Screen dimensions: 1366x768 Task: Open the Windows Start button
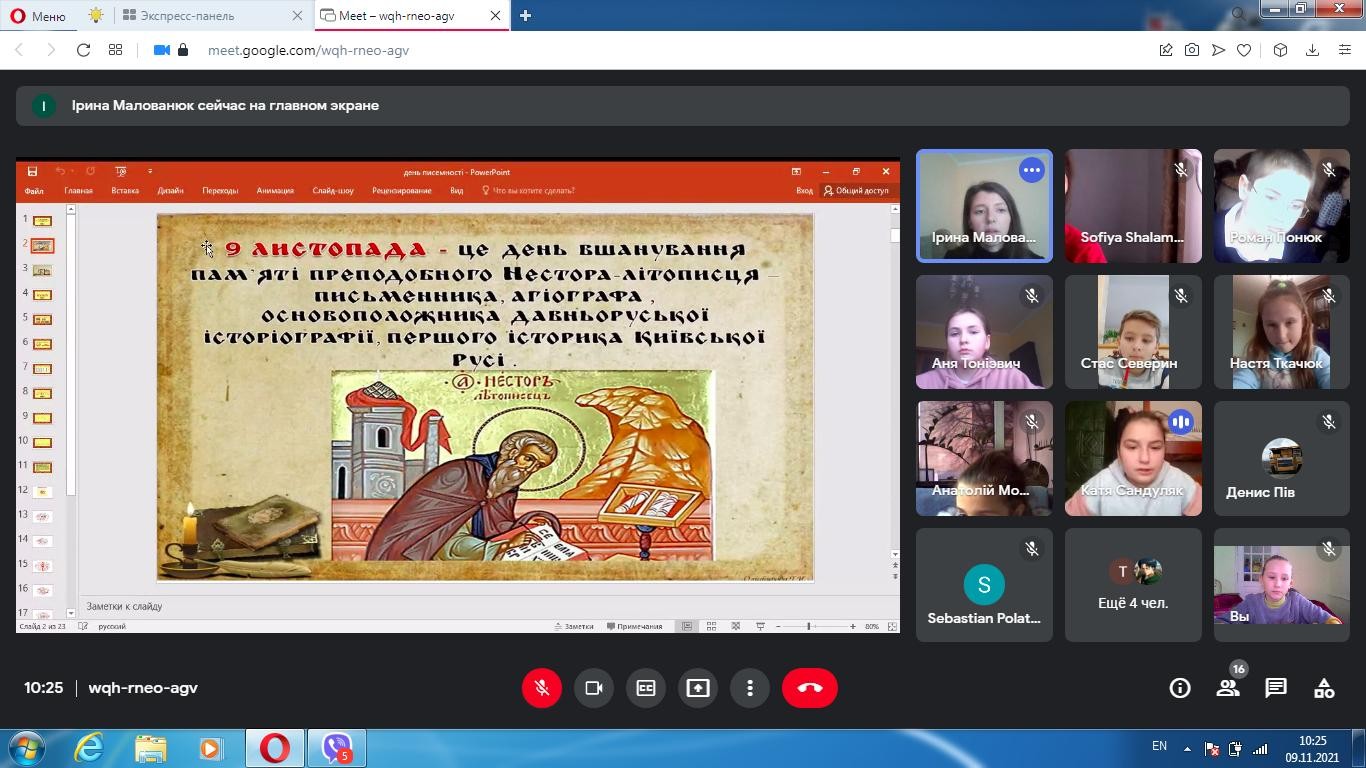coord(26,748)
